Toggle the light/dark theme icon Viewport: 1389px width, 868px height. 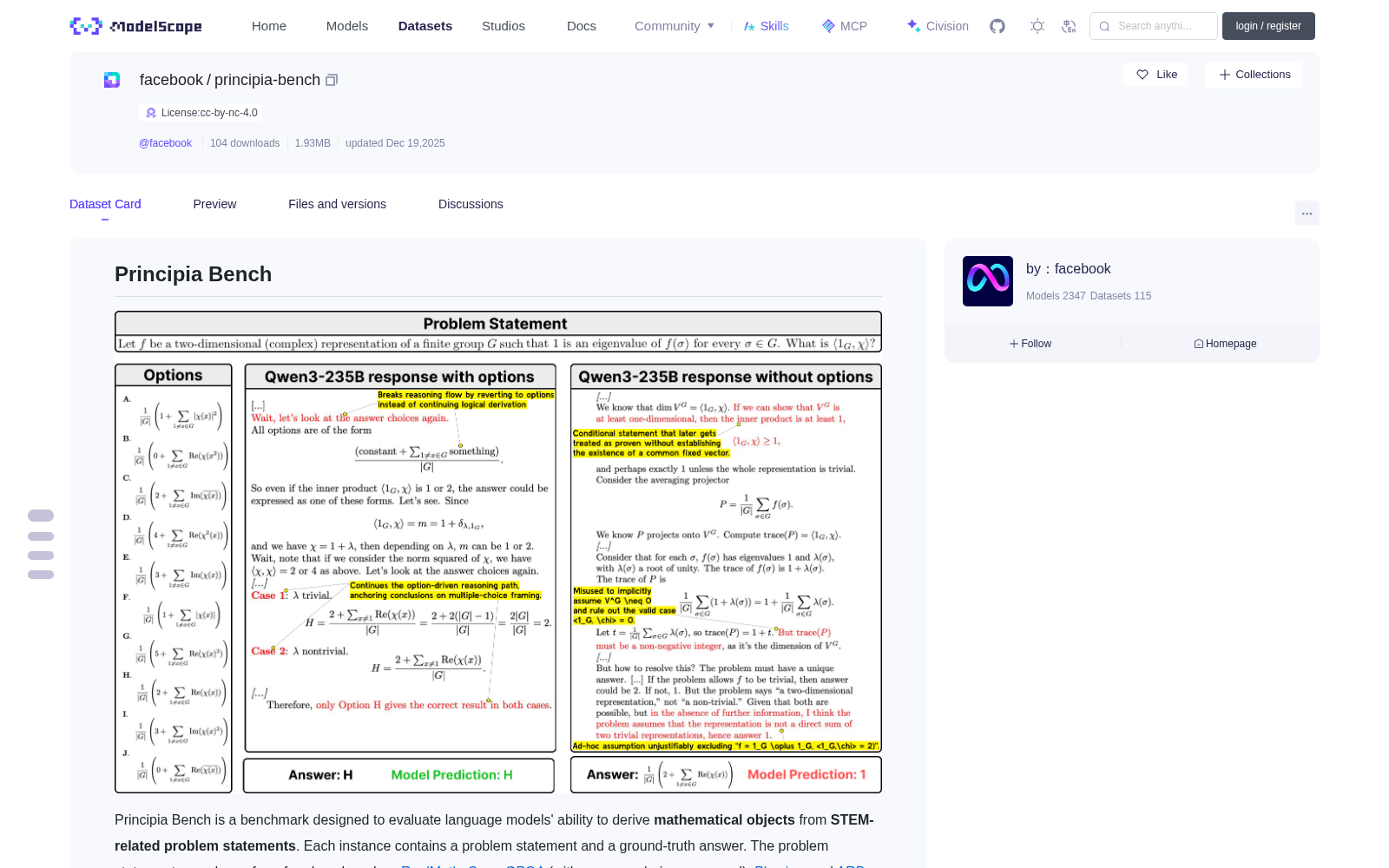click(1037, 26)
